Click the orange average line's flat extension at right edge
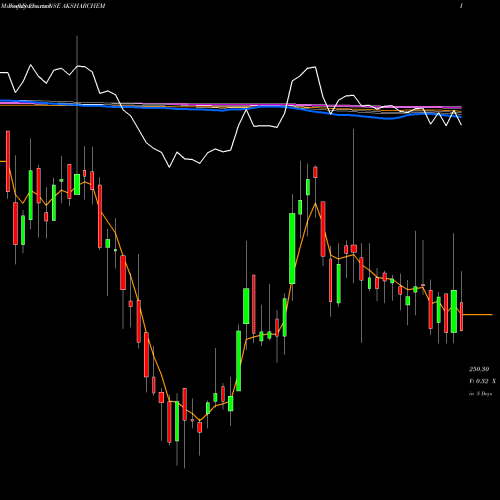This screenshot has width=500, height=500. pos(477,314)
